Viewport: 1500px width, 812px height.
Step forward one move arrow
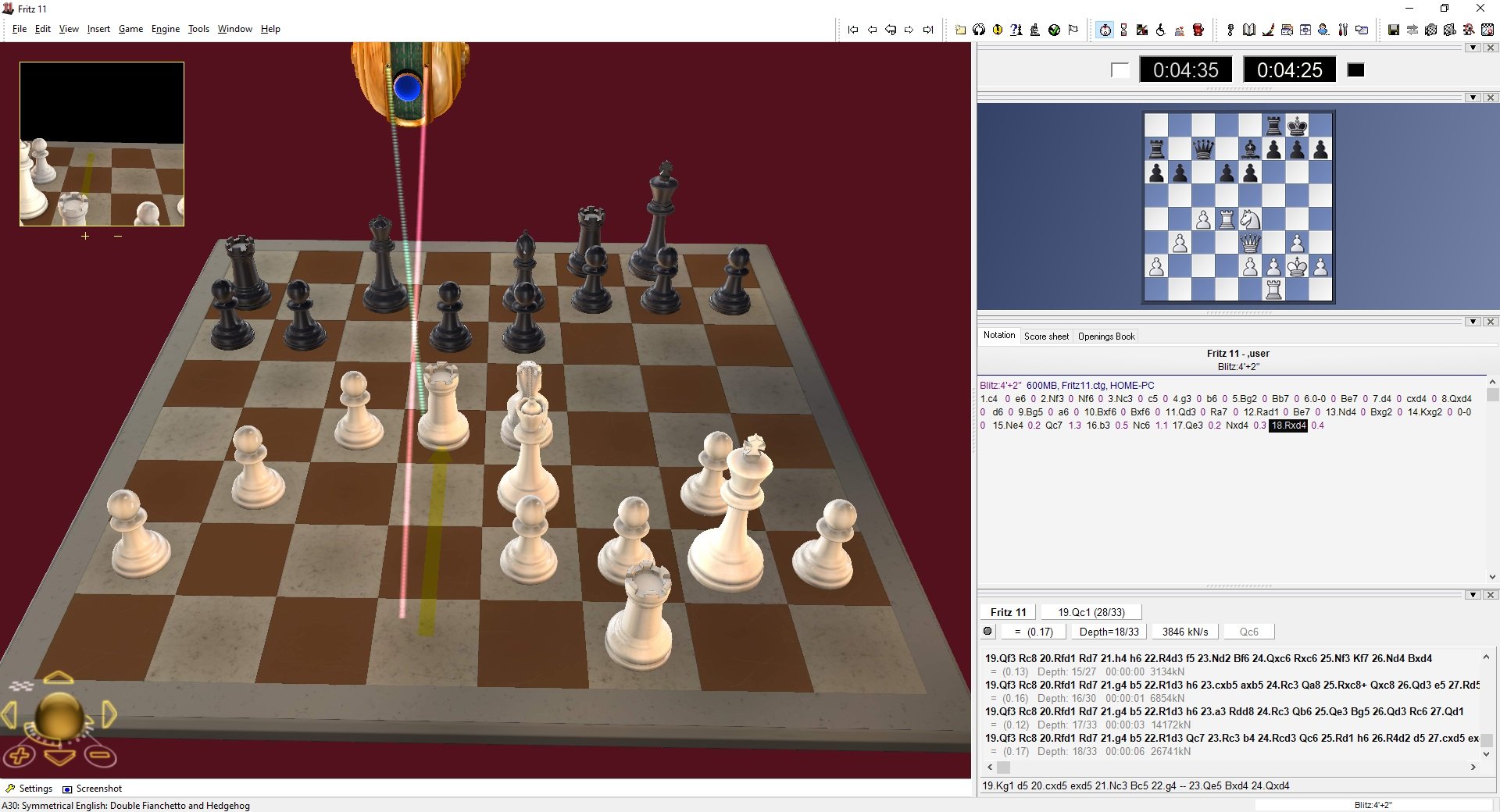909,30
